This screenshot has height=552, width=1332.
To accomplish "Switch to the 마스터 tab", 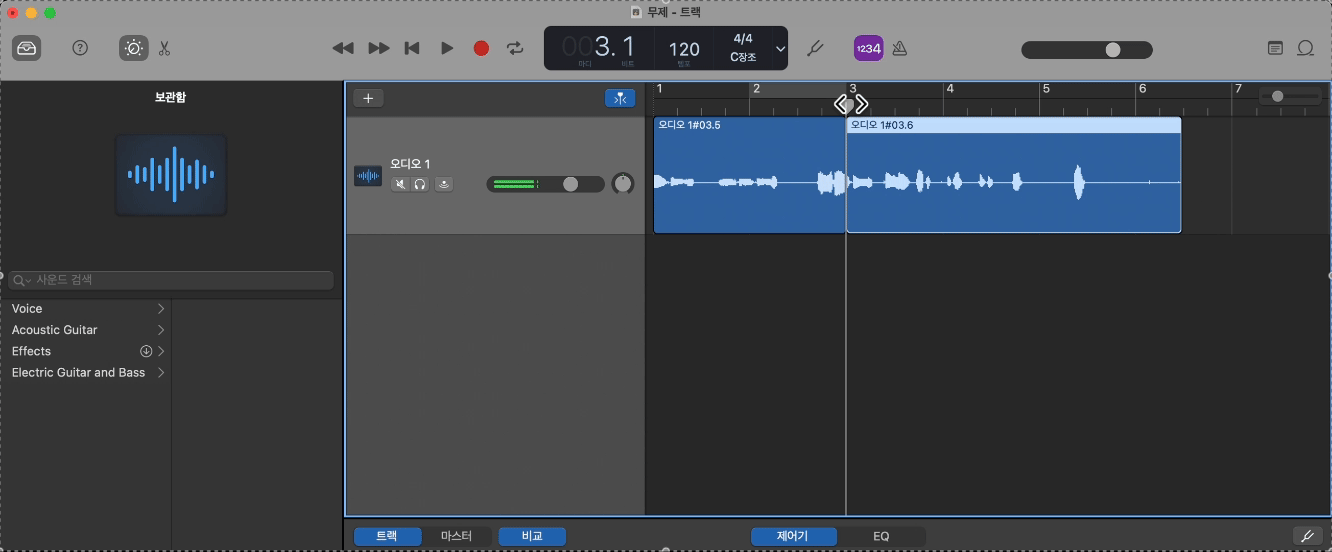I will pyautogui.click(x=456, y=536).
